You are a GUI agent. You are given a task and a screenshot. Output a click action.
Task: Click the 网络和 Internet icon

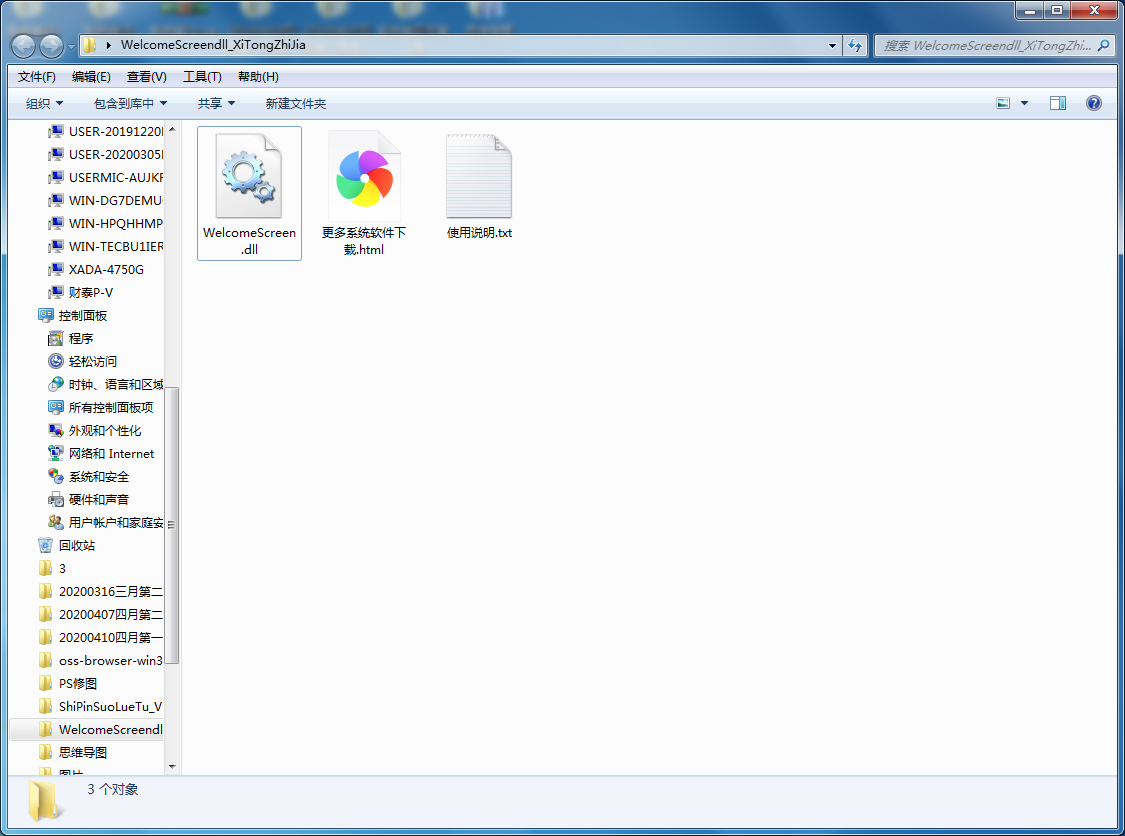[x=55, y=453]
